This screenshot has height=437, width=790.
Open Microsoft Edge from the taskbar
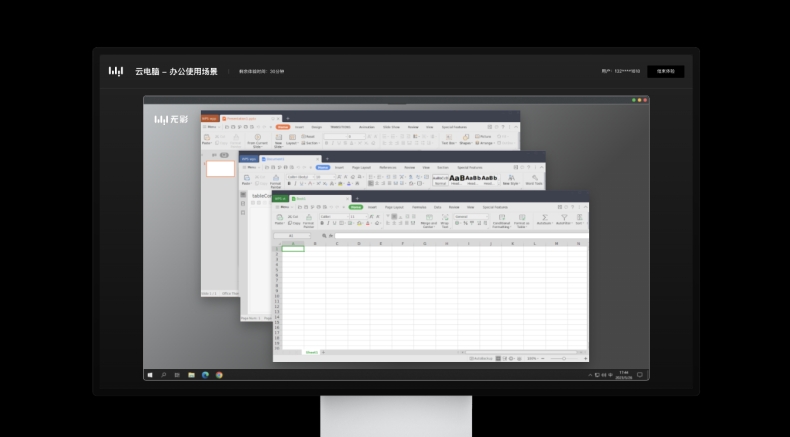point(205,374)
